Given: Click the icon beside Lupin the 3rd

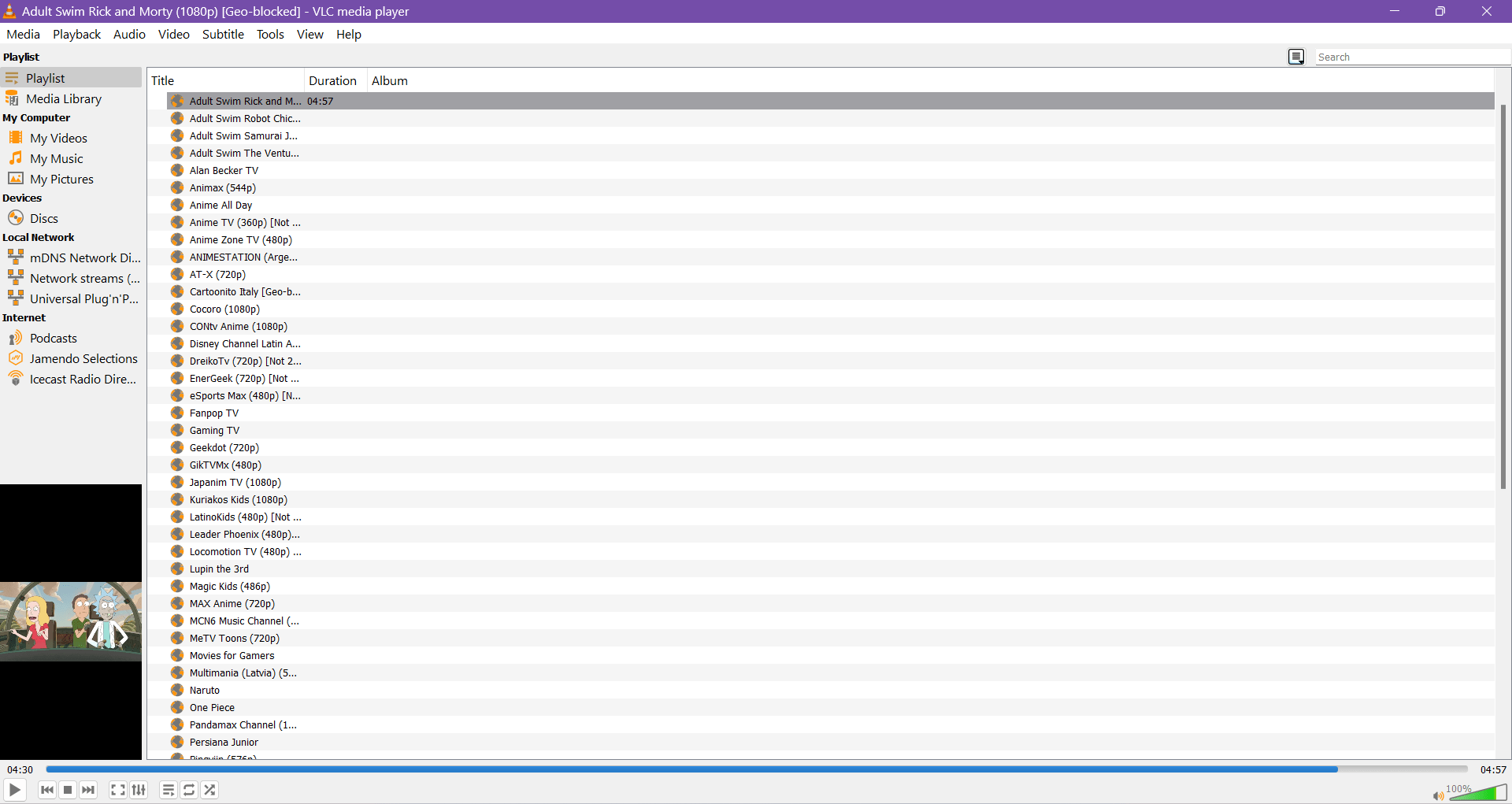Looking at the screenshot, I should (177, 569).
